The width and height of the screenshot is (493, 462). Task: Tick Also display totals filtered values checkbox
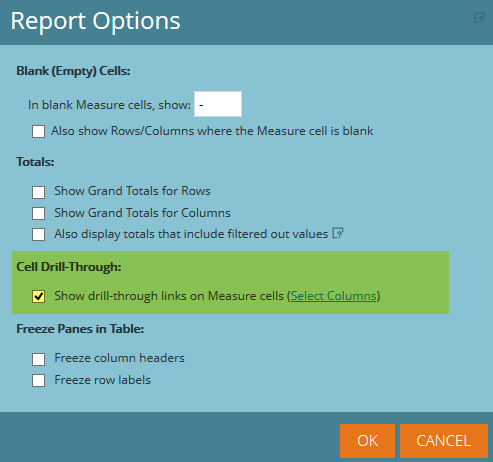pyautogui.click(x=38, y=234)
